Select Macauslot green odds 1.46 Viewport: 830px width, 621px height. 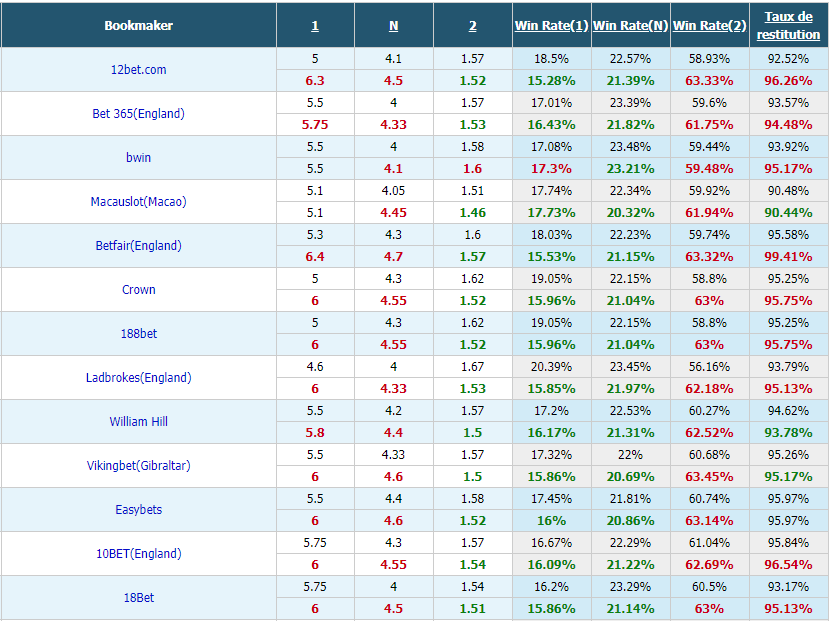tap(472, 212)
